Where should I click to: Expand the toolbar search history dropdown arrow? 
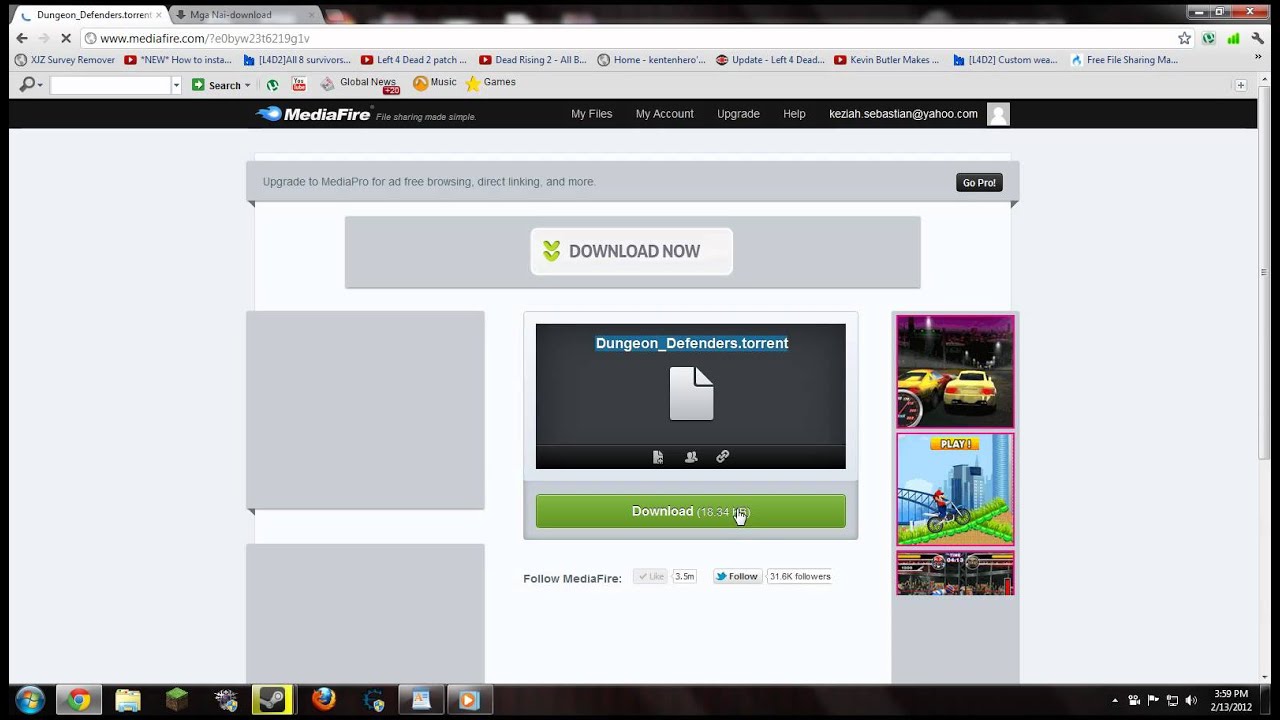click(x=176, y=85)
